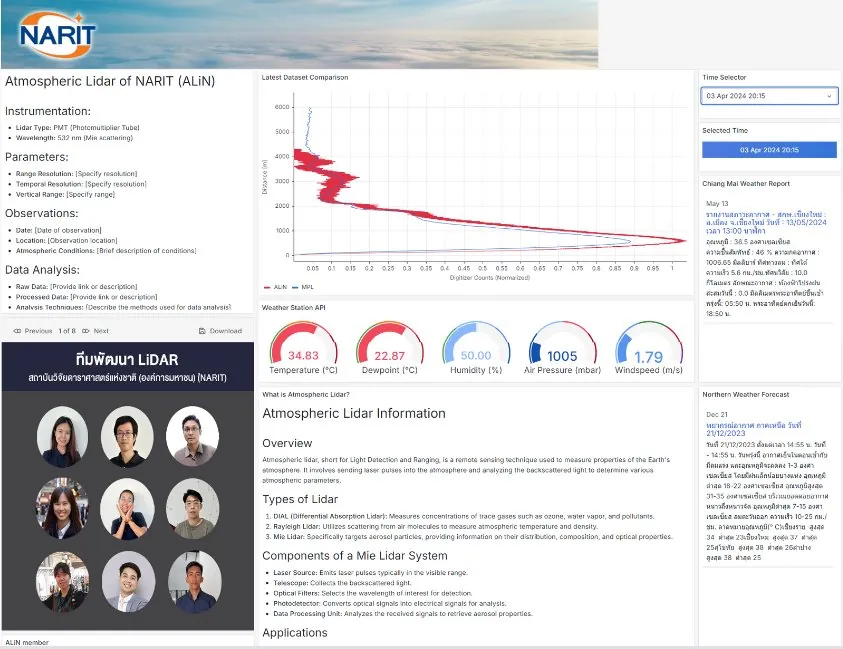Click the 'What is Atmospheric Lidar?' panel title

point(306,395)
